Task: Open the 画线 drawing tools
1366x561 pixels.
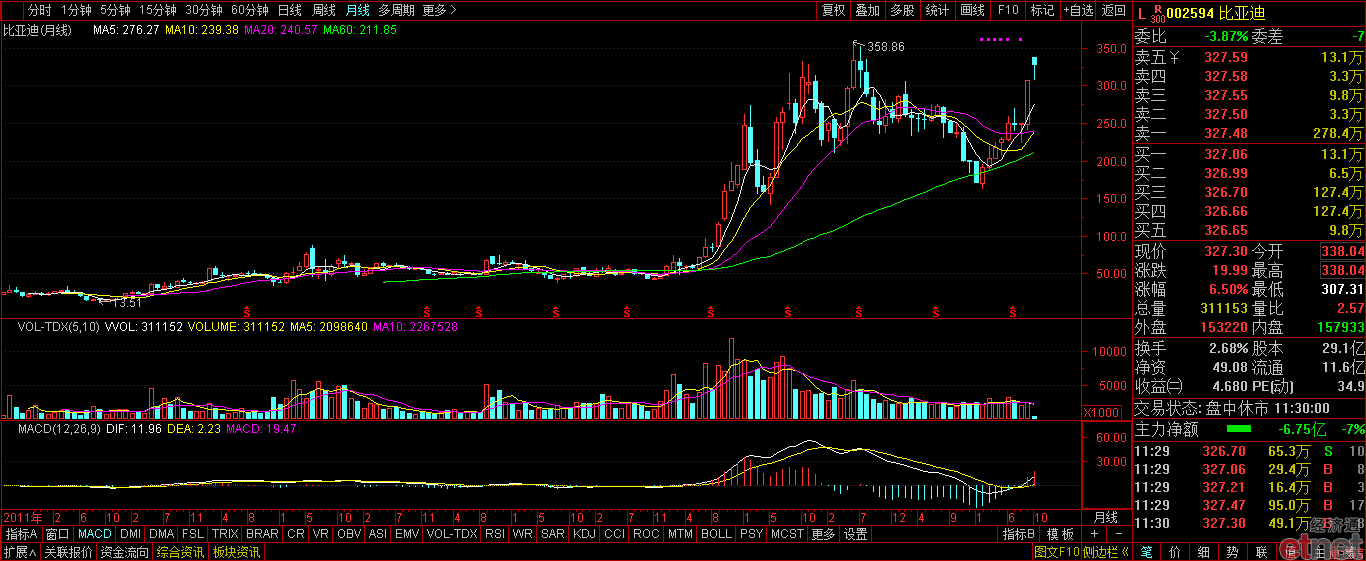Action: [x=972, y=10]
